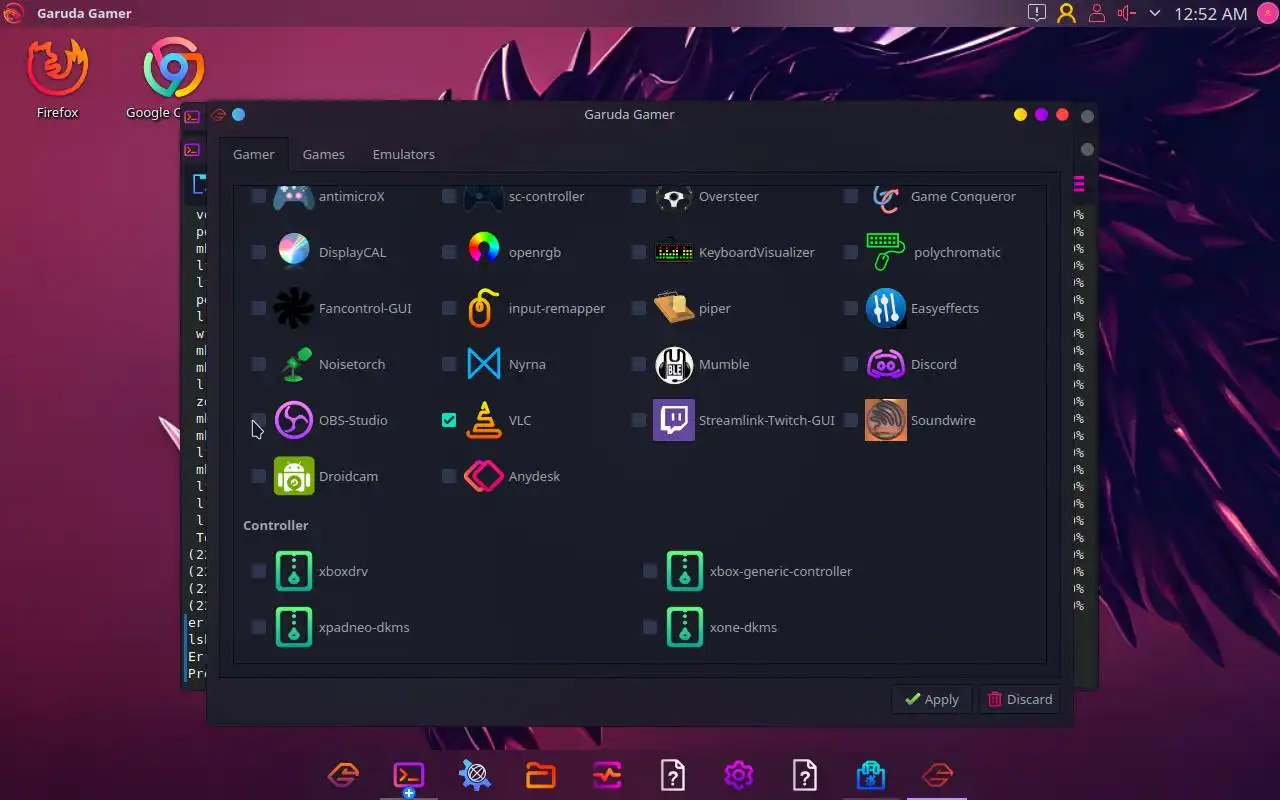Click the notification icon in top panel
1280x800 pixels.
pyautogui.click(x=1037, y=13)
